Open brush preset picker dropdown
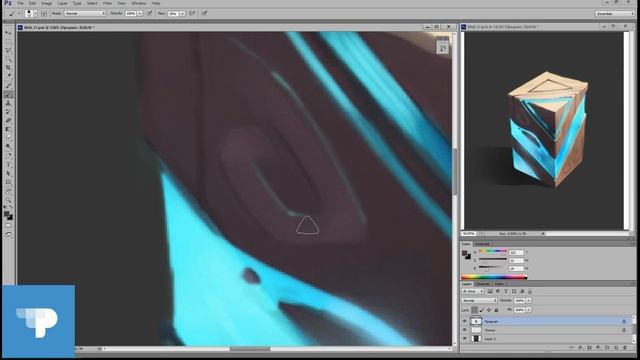Viewport: 640px width, 360px height. pyautogui.click(x=35, y=13)
